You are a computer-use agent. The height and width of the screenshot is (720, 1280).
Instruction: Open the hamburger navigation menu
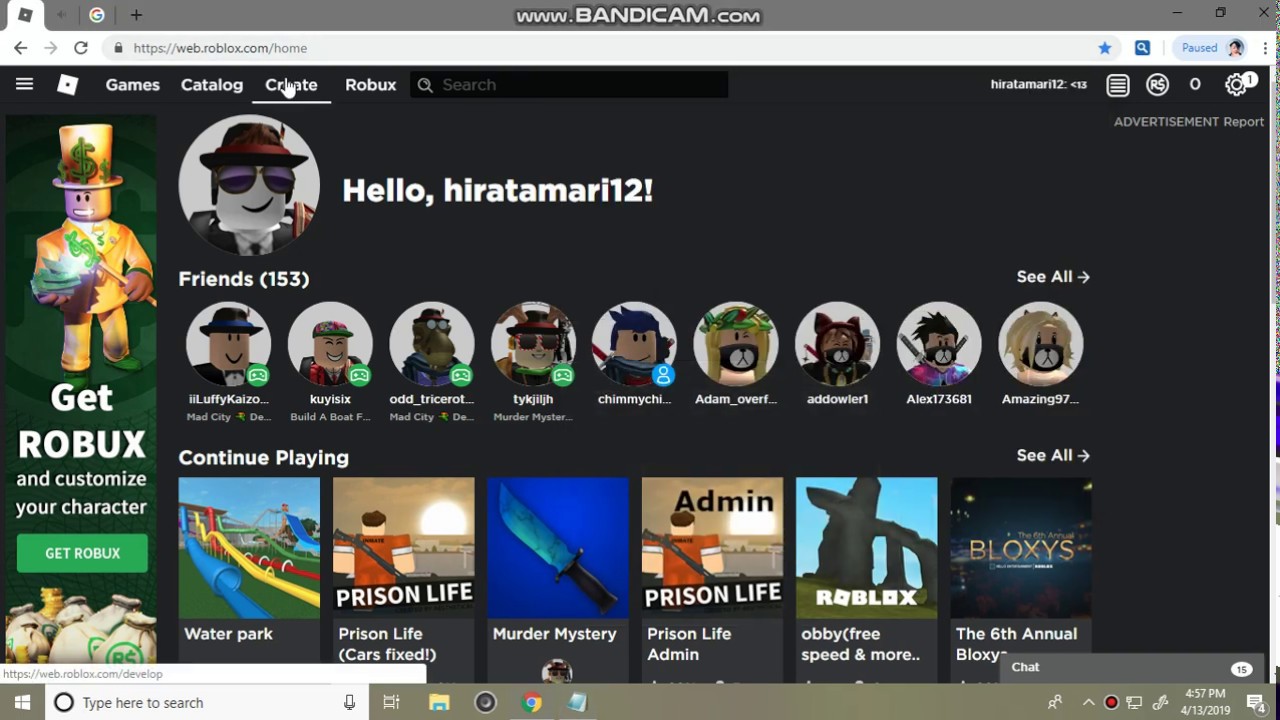pyautogui.click(x=24, y=84)
